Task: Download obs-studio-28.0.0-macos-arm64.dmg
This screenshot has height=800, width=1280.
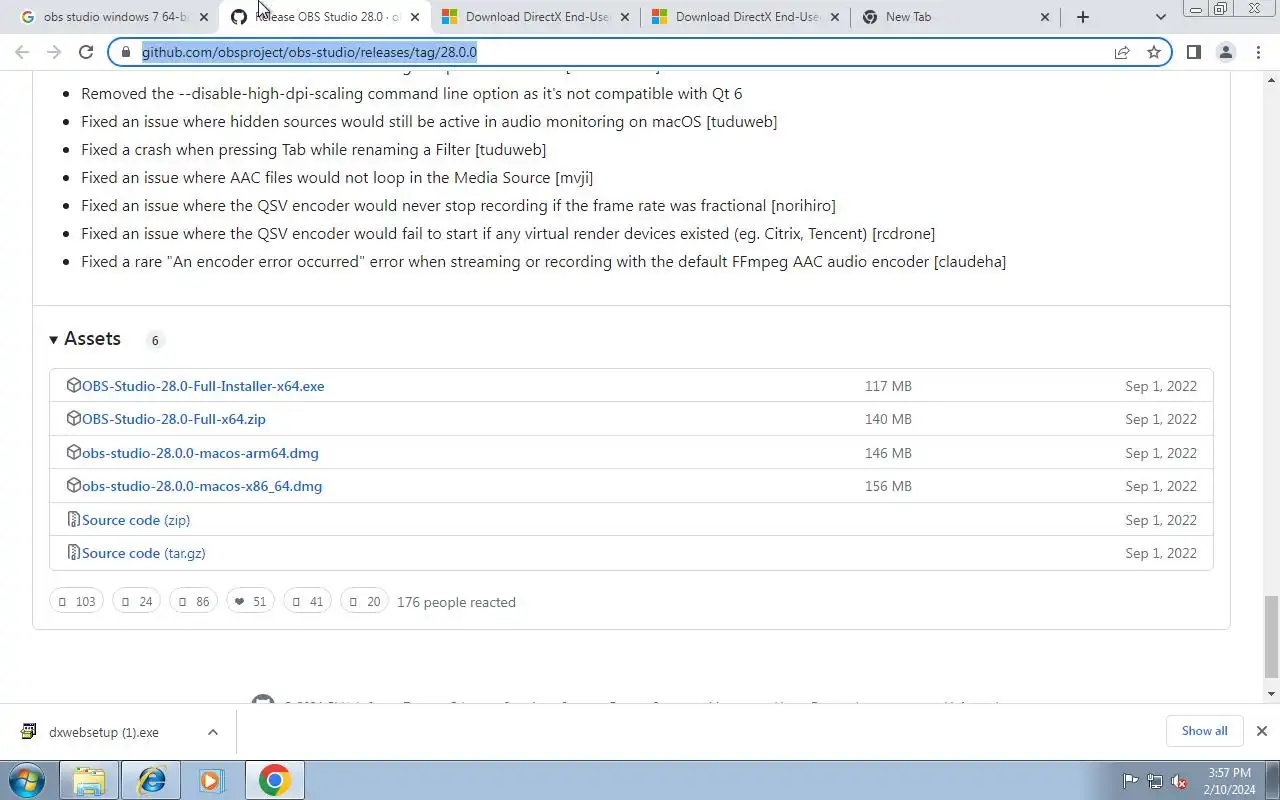Action: click(200, 453)
